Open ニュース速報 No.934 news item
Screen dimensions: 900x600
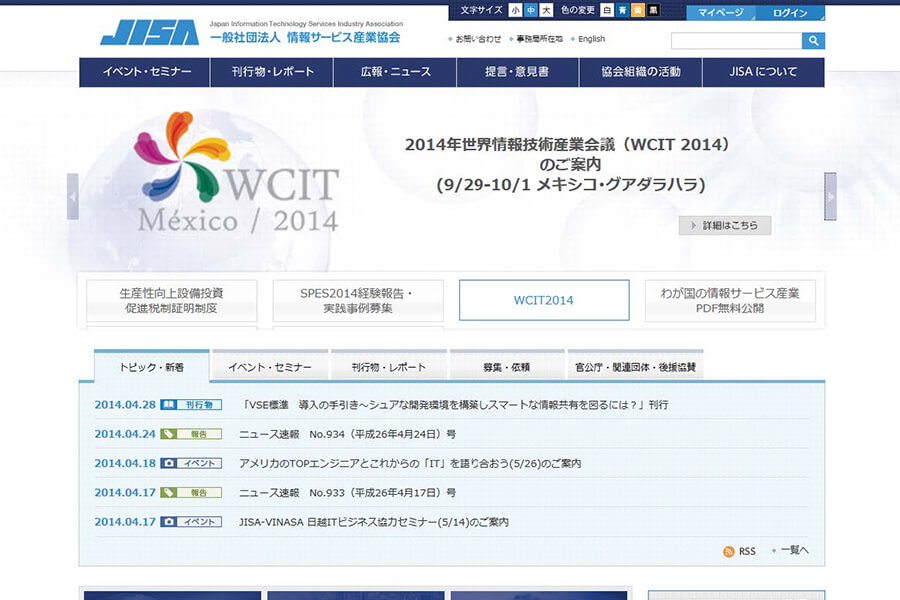[x=347, y=434]
